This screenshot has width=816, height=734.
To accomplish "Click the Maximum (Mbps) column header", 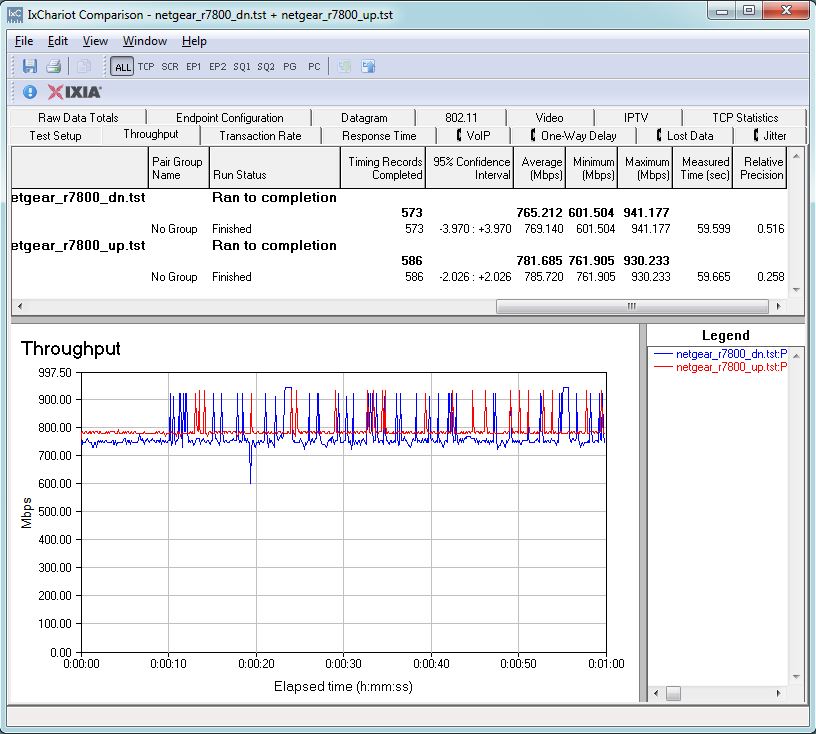I will point(645,168).
